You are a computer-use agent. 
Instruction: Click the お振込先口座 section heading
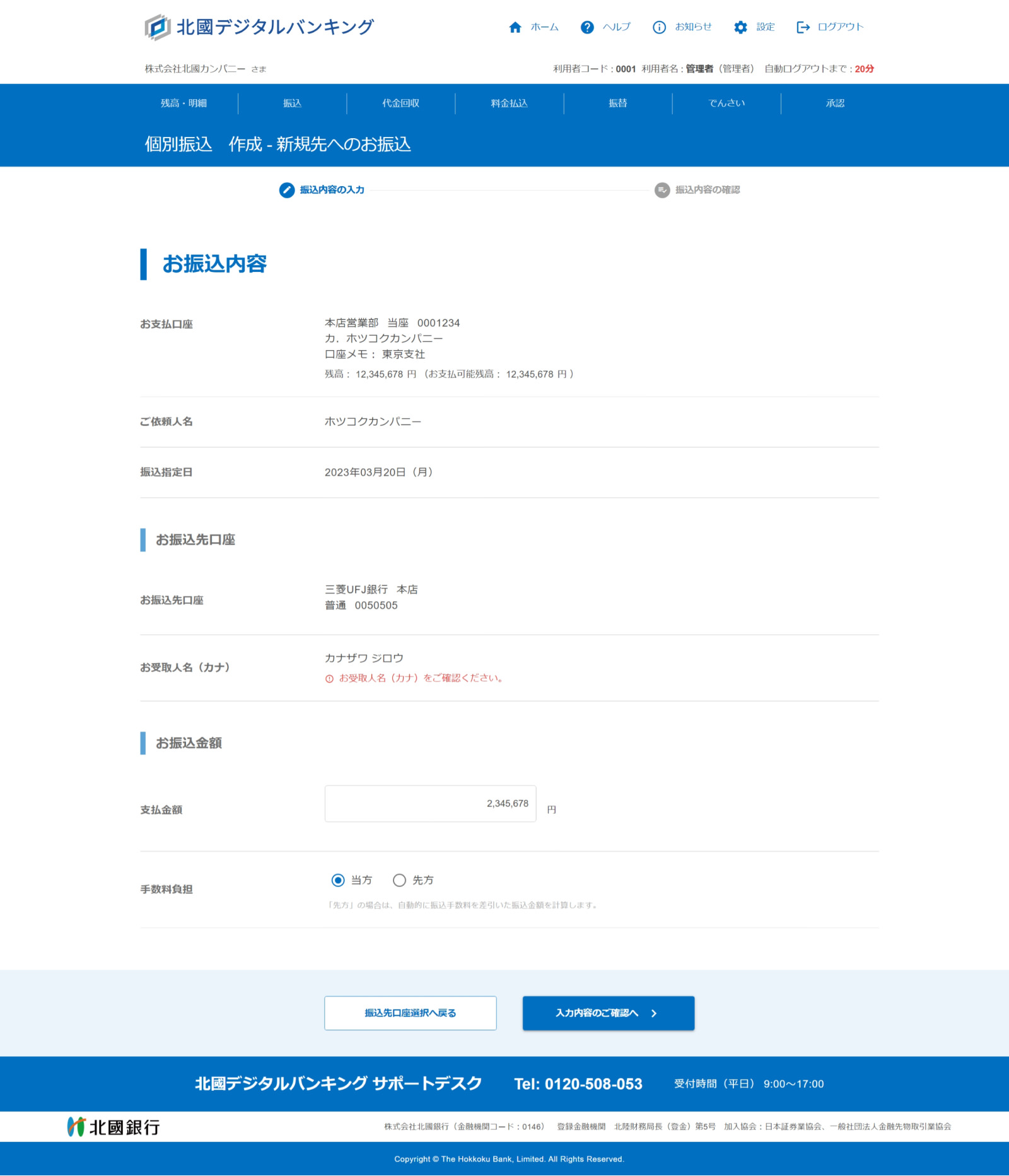point(195,540)
